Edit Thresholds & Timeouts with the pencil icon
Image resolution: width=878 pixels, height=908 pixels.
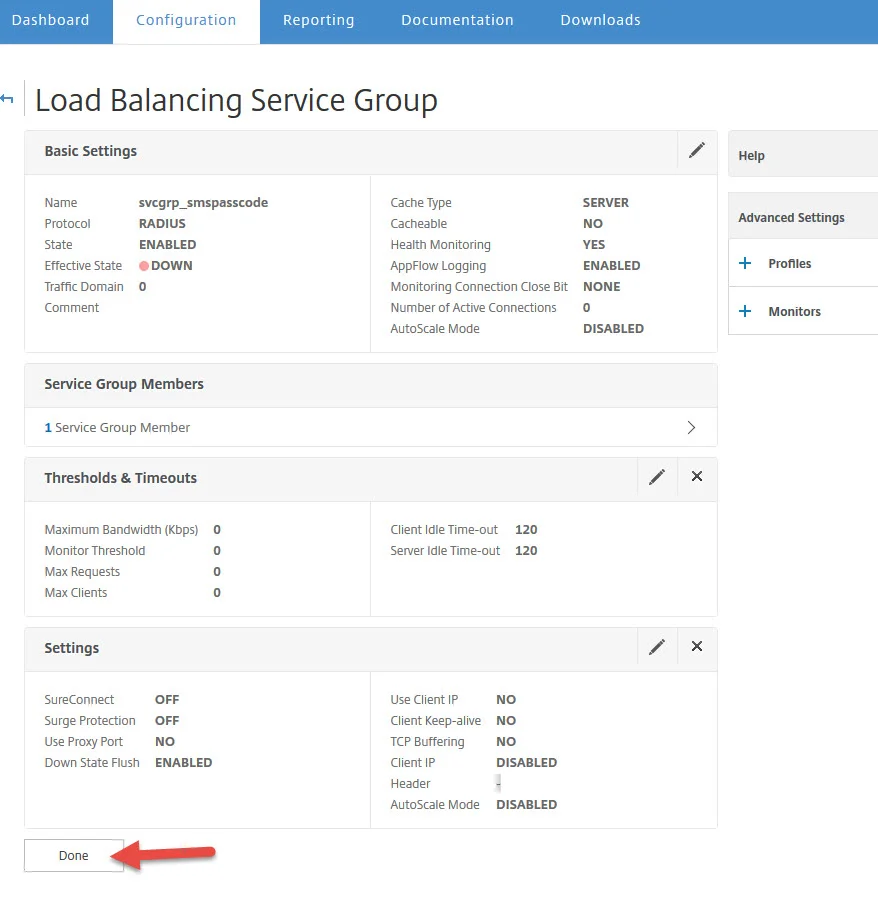[x=657, y=477]
